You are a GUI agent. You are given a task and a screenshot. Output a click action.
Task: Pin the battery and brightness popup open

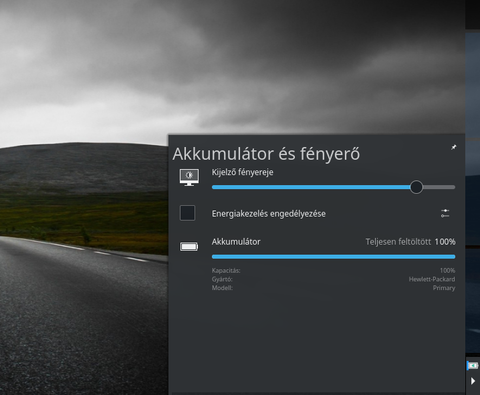click(454, 147)
